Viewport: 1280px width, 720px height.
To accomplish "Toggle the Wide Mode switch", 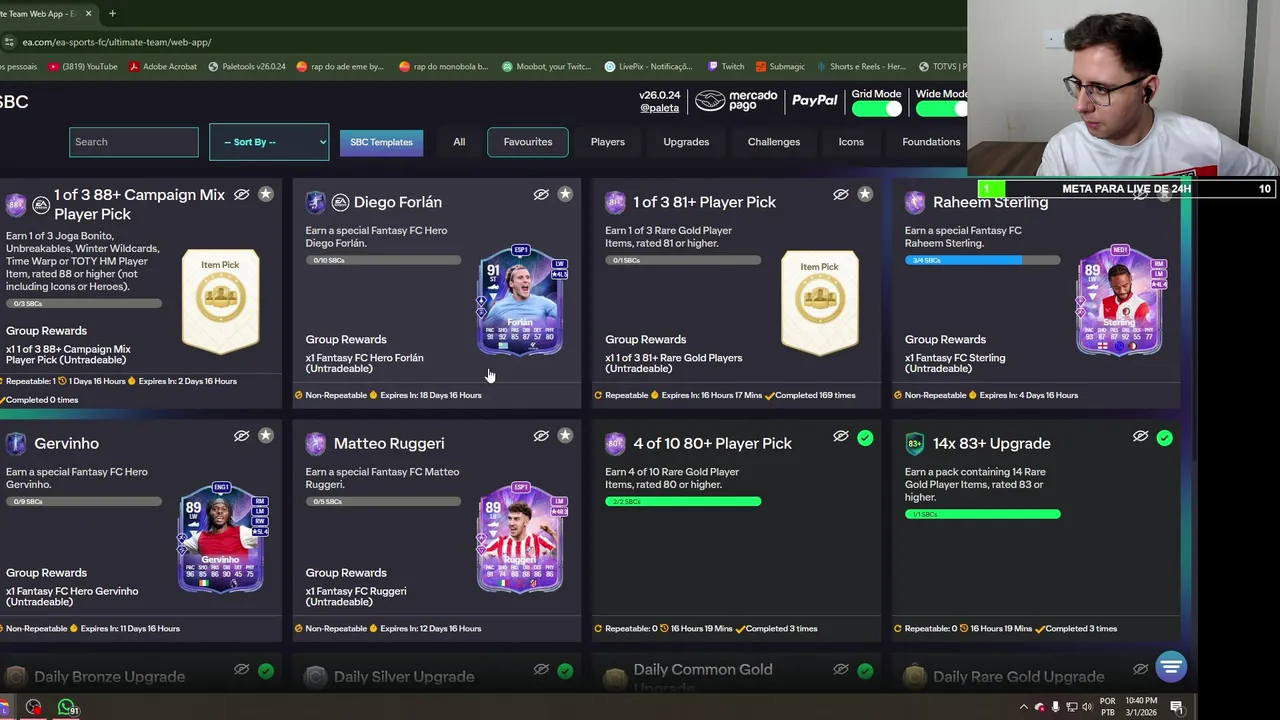I will 941,109.
